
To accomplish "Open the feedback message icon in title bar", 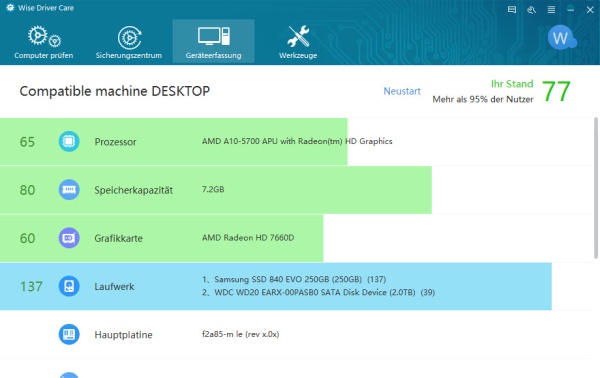I will [x=512, y=10].
